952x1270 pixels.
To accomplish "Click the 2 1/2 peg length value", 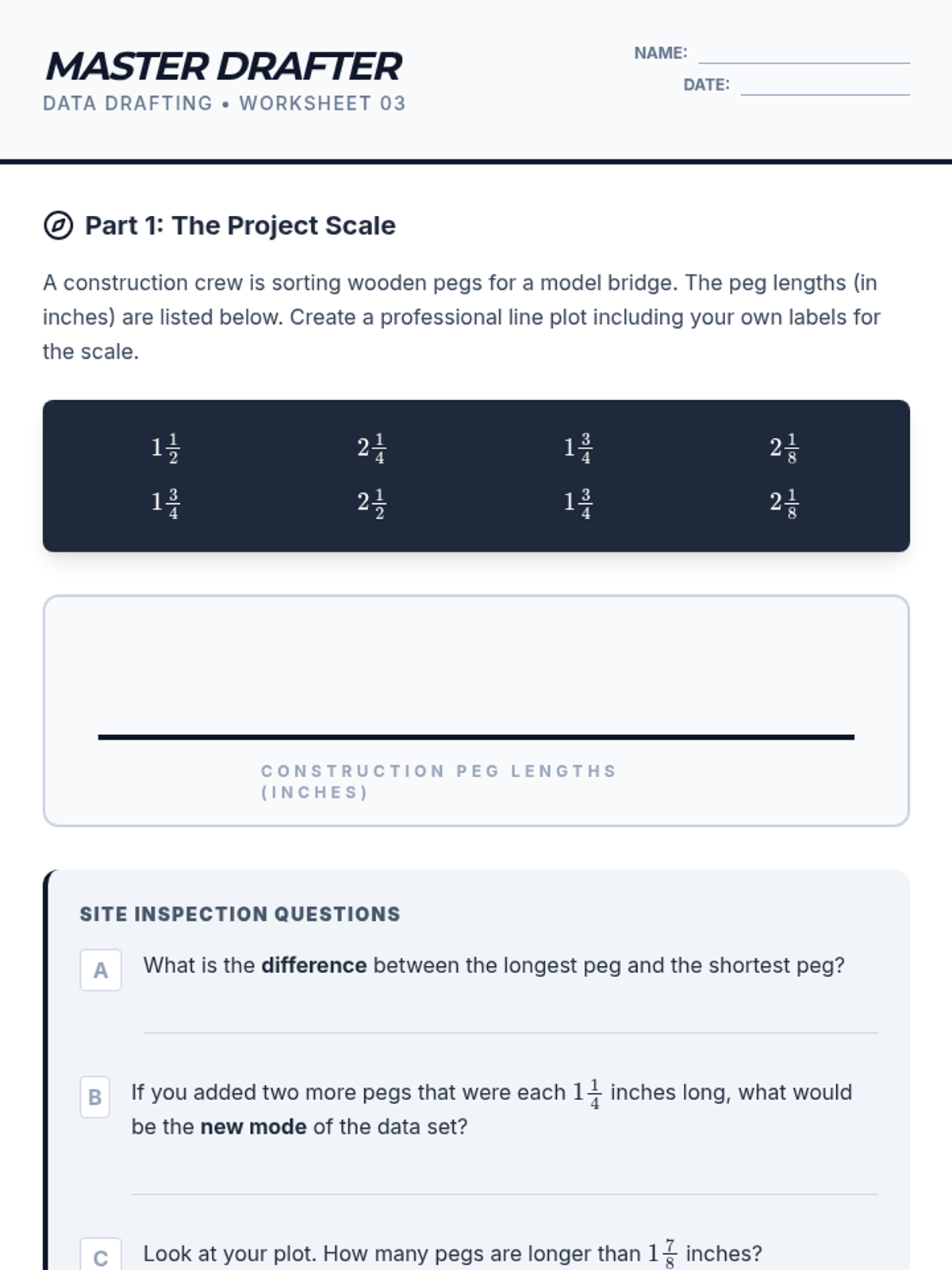I will point(371,502).
